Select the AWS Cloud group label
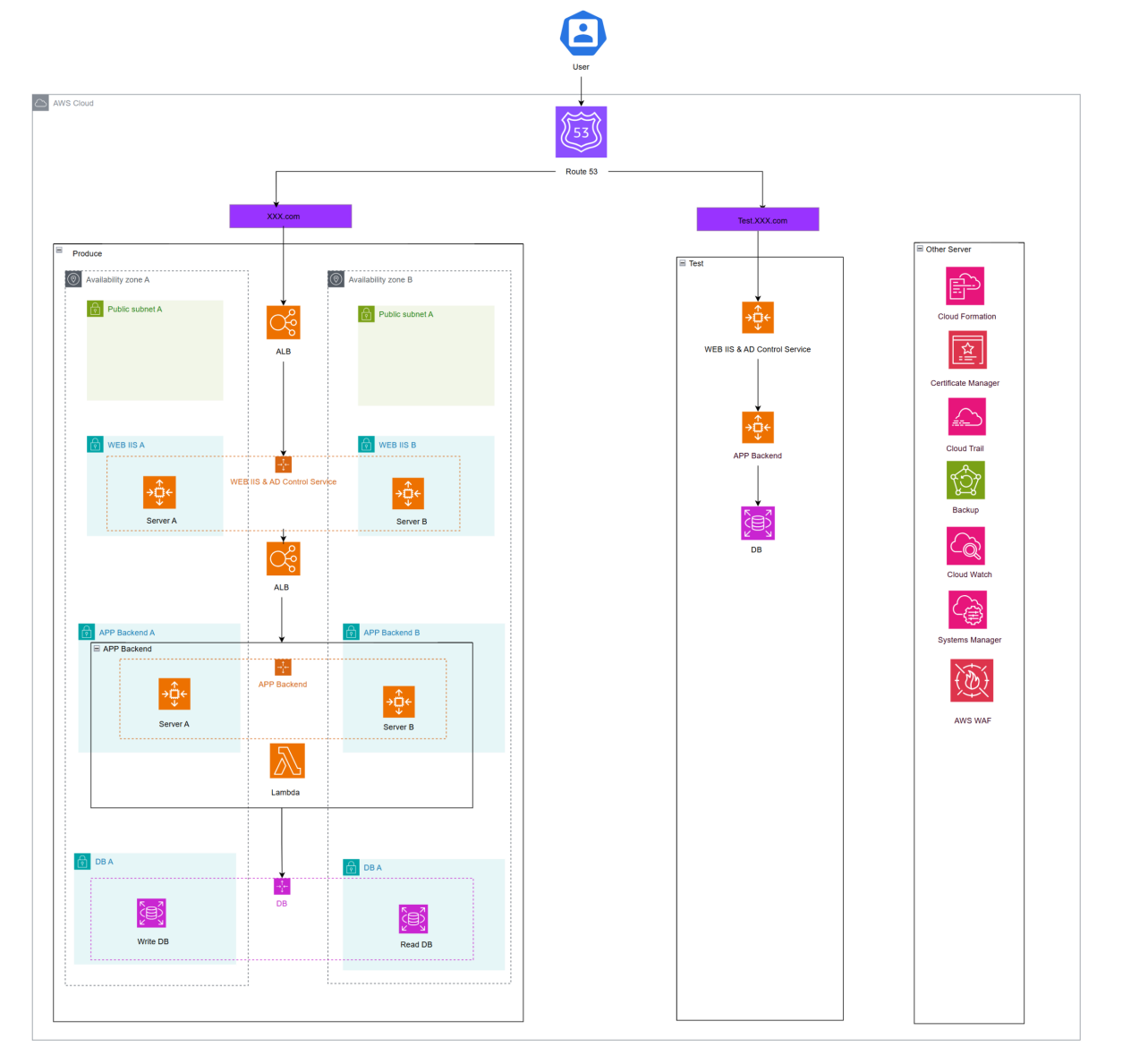Viewport: 1131px width, 1064px height. (x=72, y=104)
